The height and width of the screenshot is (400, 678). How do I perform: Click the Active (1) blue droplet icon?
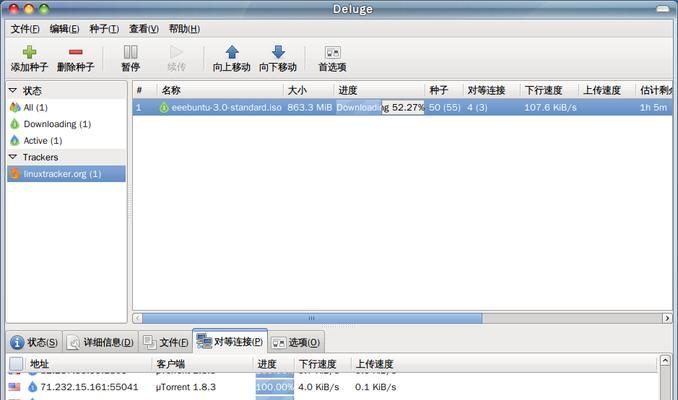(x=15, y=141)
